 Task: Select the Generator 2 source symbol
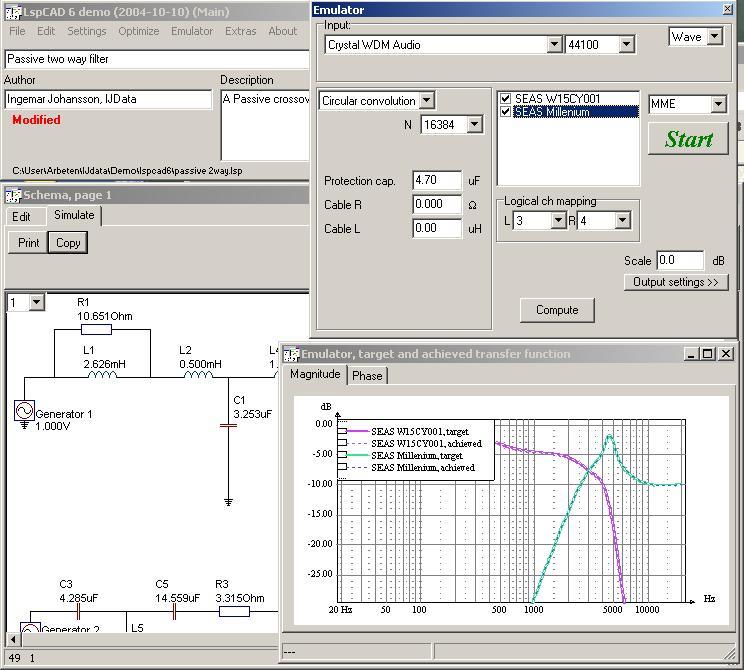tap(30, 628)
